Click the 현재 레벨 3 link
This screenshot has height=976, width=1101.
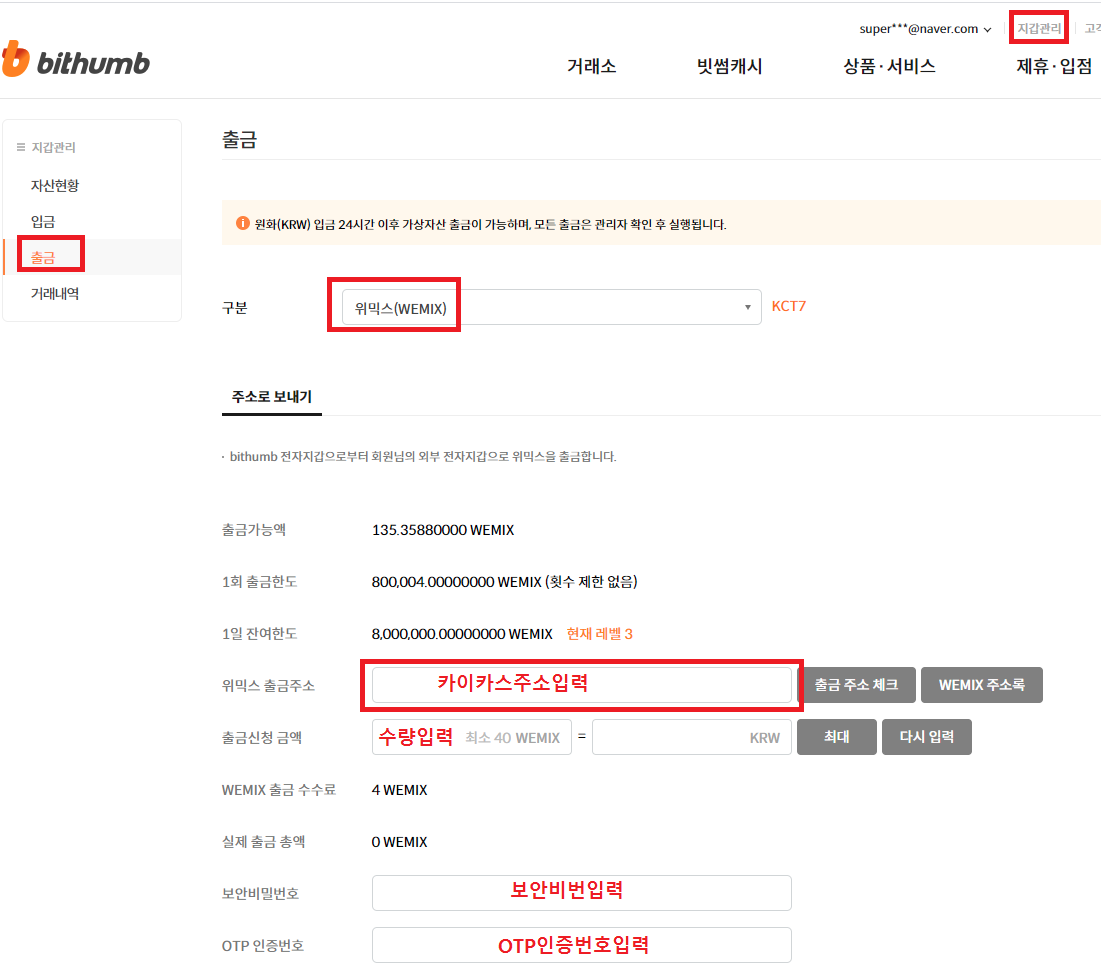600,633
